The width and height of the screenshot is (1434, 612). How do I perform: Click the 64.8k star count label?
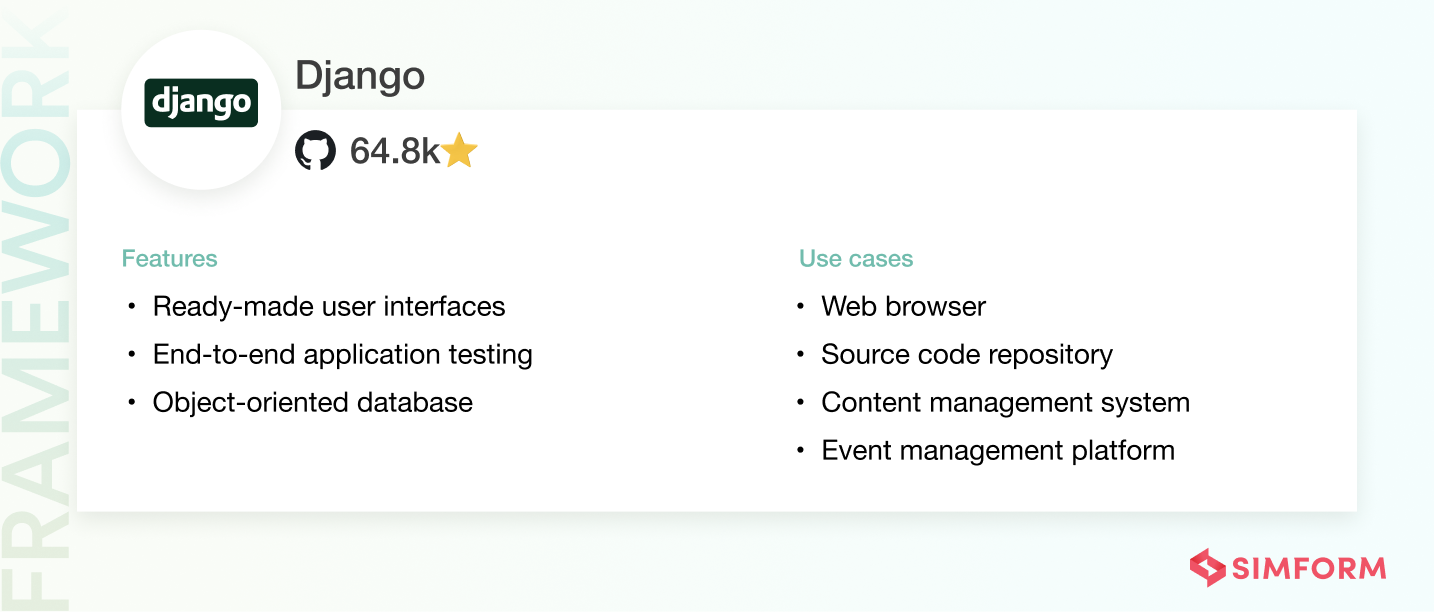[397, 151]
